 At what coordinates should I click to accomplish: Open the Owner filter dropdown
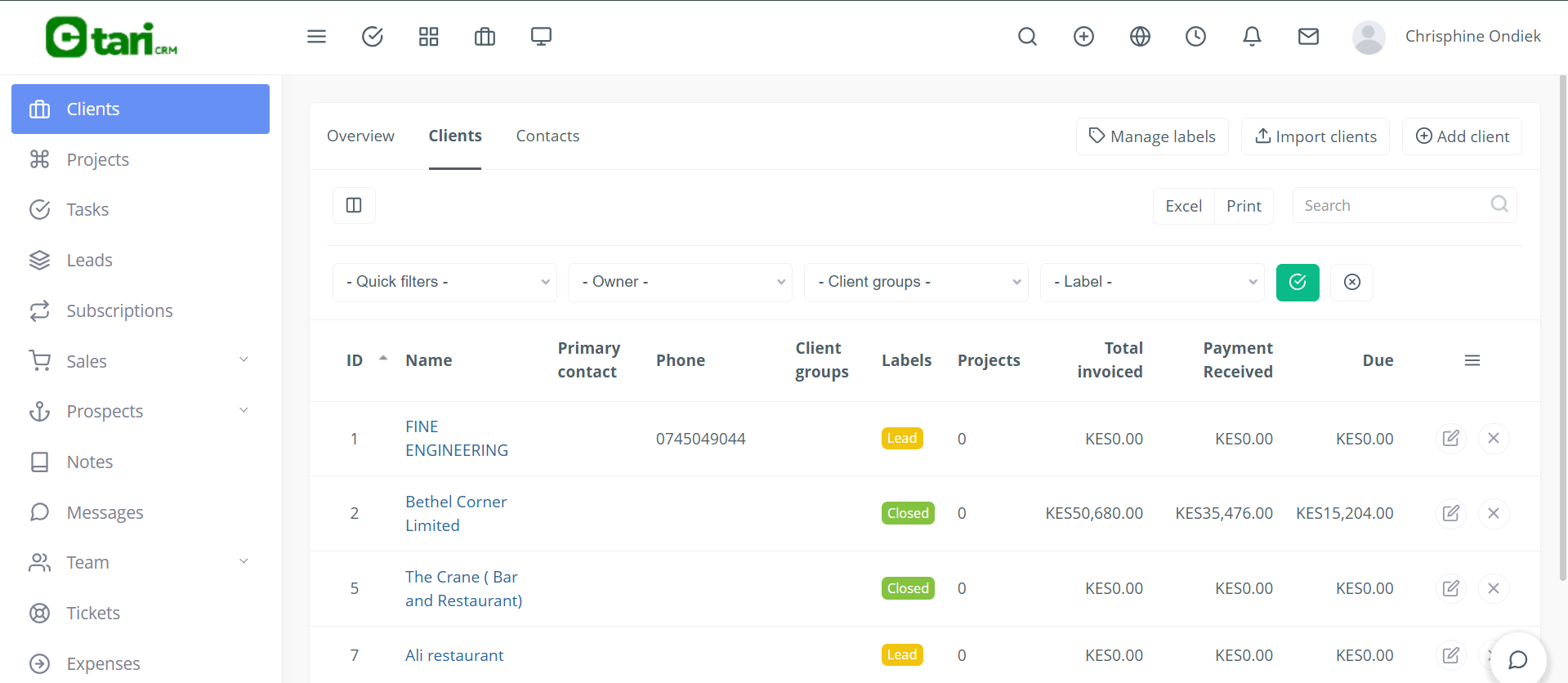pyautogui.click(x=680, y=282)
